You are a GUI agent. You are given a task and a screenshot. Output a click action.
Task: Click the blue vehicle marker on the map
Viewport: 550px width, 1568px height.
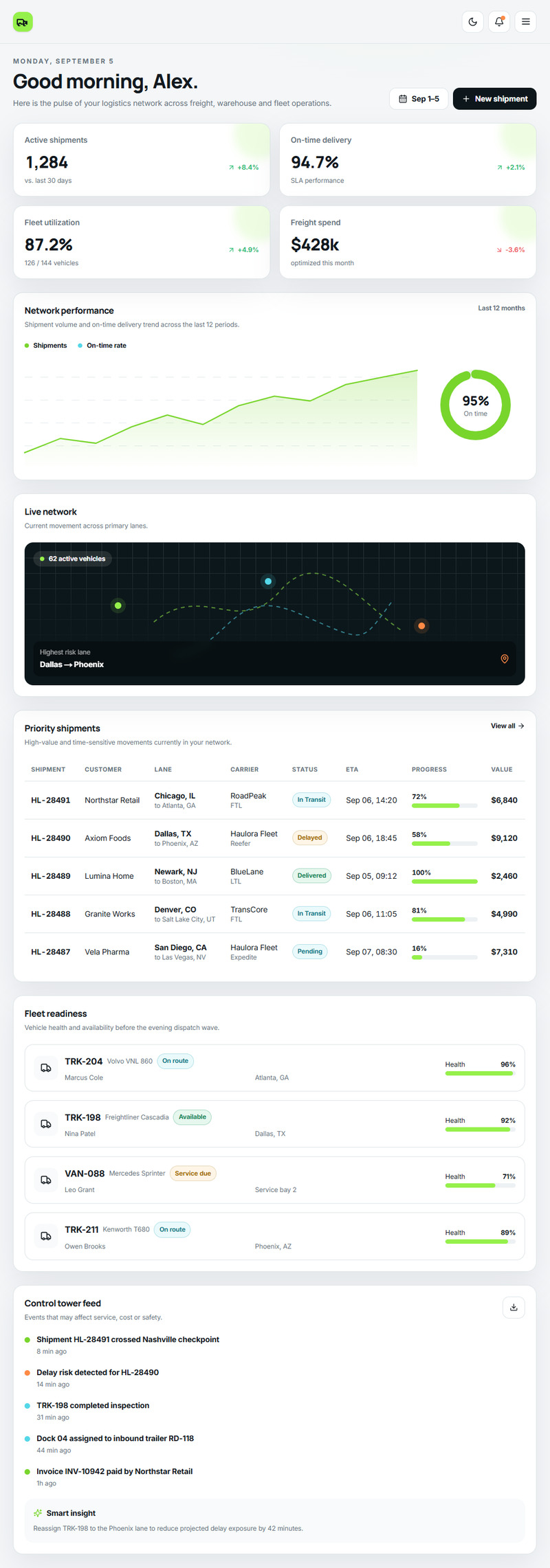coord(268,581)
